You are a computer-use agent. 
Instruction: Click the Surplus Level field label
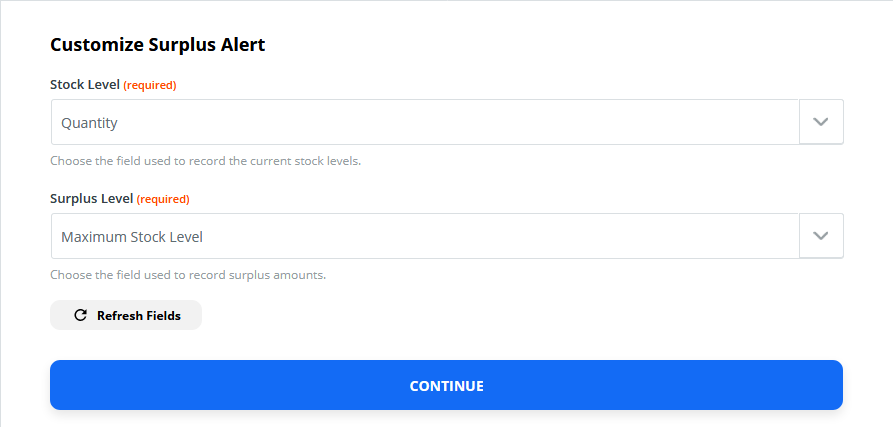coord(92,199)
